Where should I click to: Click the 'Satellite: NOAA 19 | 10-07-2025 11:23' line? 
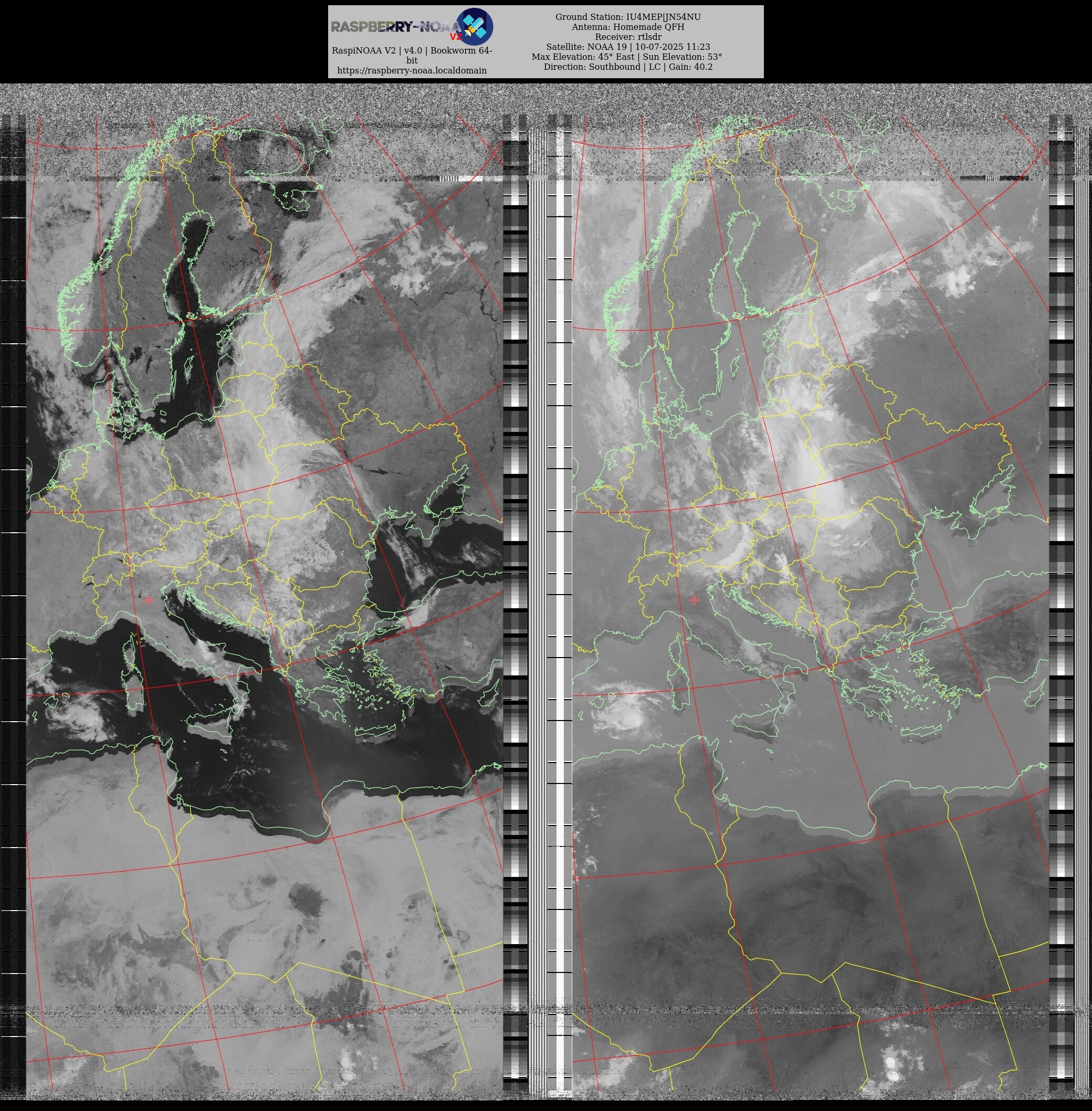(x=628, y=47)
